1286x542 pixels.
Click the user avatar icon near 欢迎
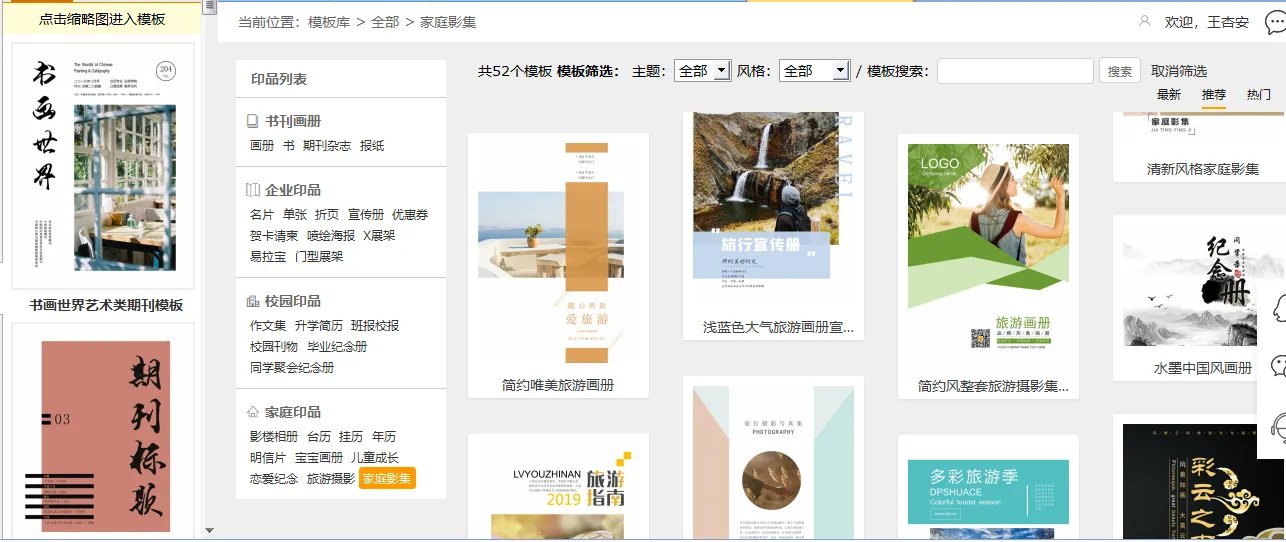1145,21
